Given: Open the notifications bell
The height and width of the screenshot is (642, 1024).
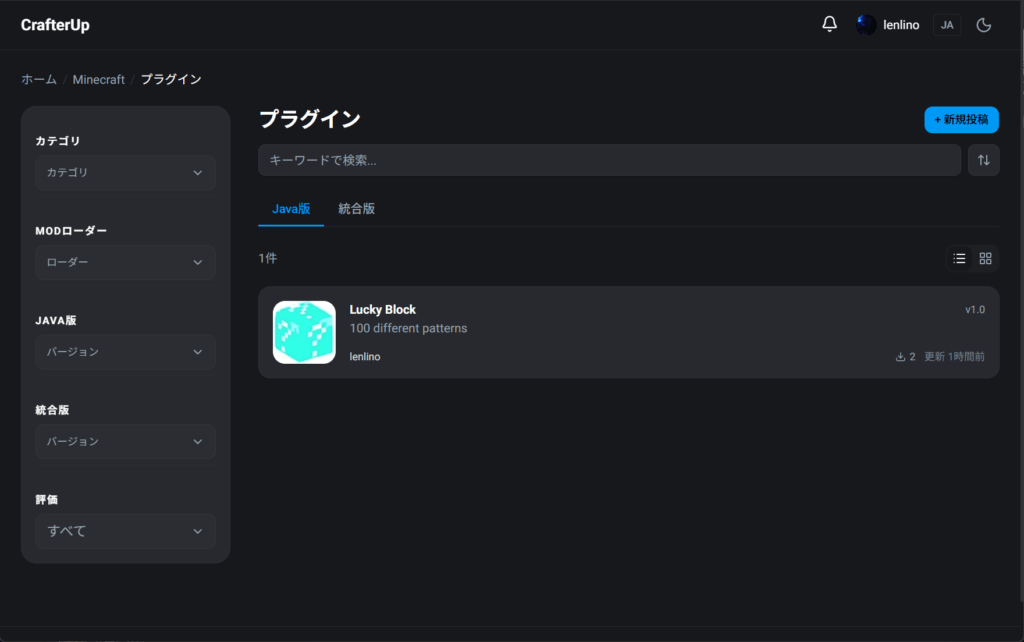Looking at the screenshot, I should (x=829, y=25).
